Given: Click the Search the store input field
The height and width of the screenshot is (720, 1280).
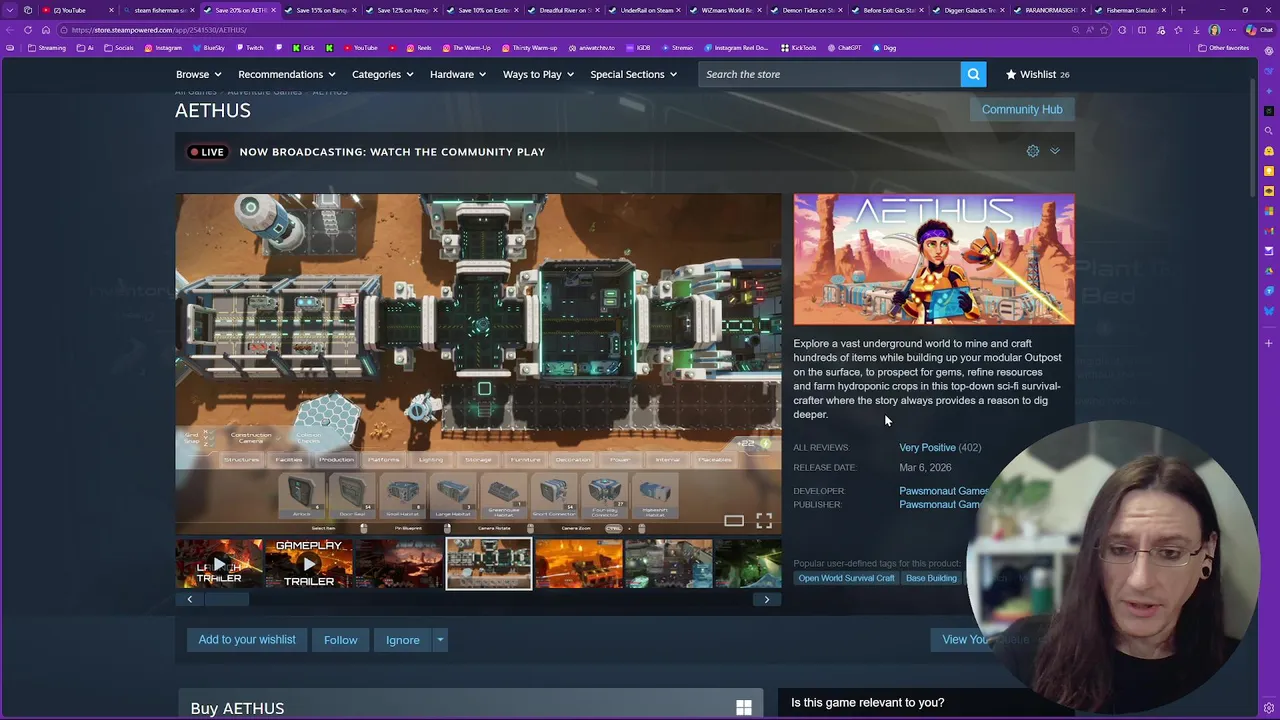Looking at the screenshot, I should [x=829, y=74].
